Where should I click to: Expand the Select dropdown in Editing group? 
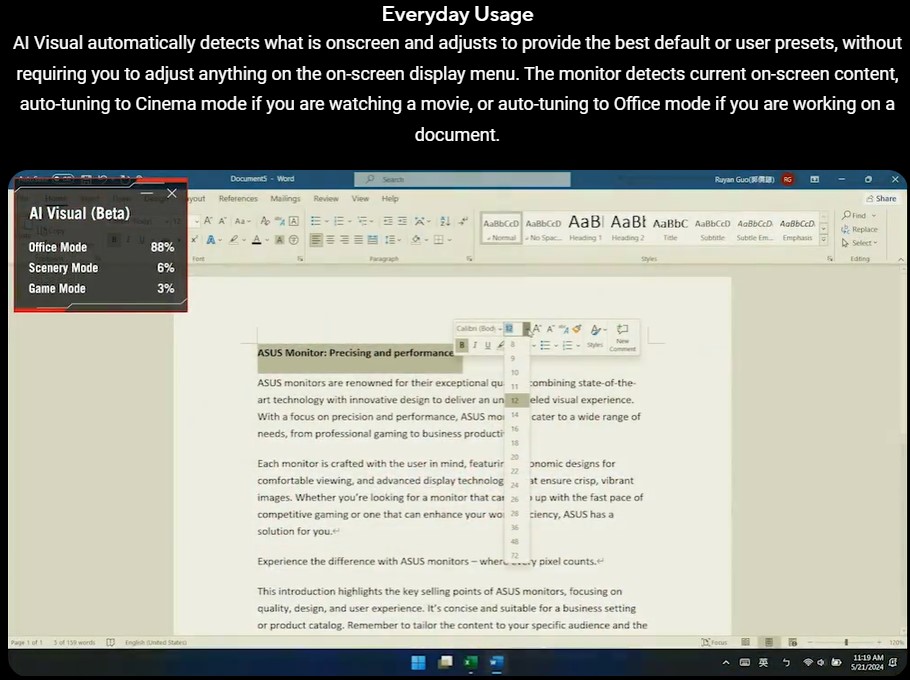click(862, 243)
